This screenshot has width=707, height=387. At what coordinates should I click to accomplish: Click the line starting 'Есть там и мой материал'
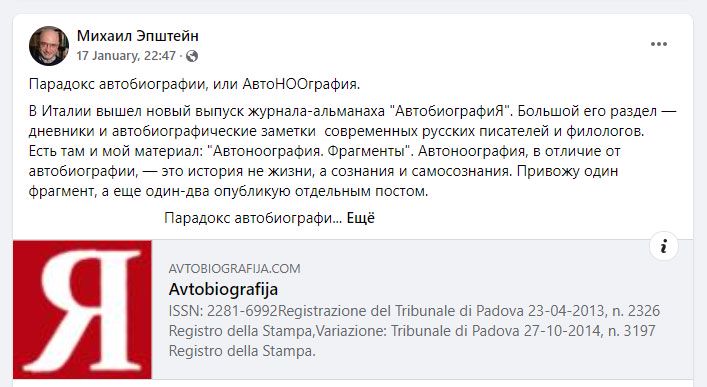coord(325,151)
